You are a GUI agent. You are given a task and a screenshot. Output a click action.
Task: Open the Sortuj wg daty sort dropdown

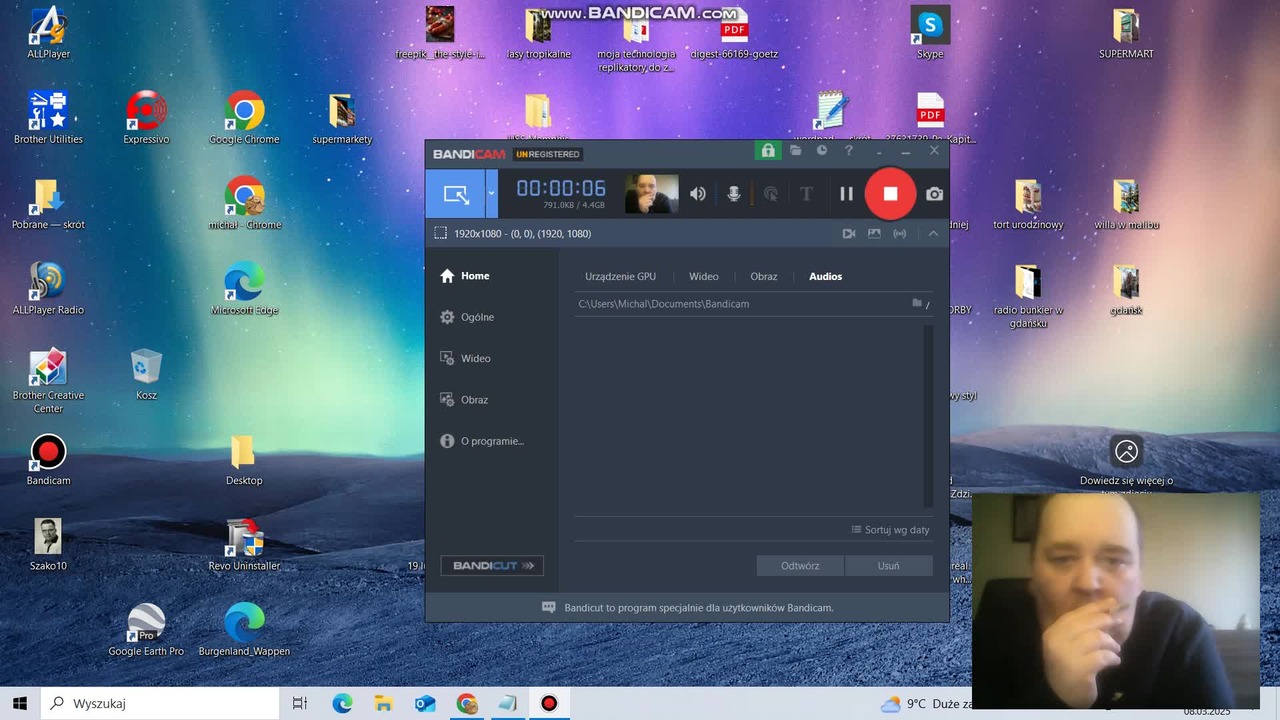890,530
